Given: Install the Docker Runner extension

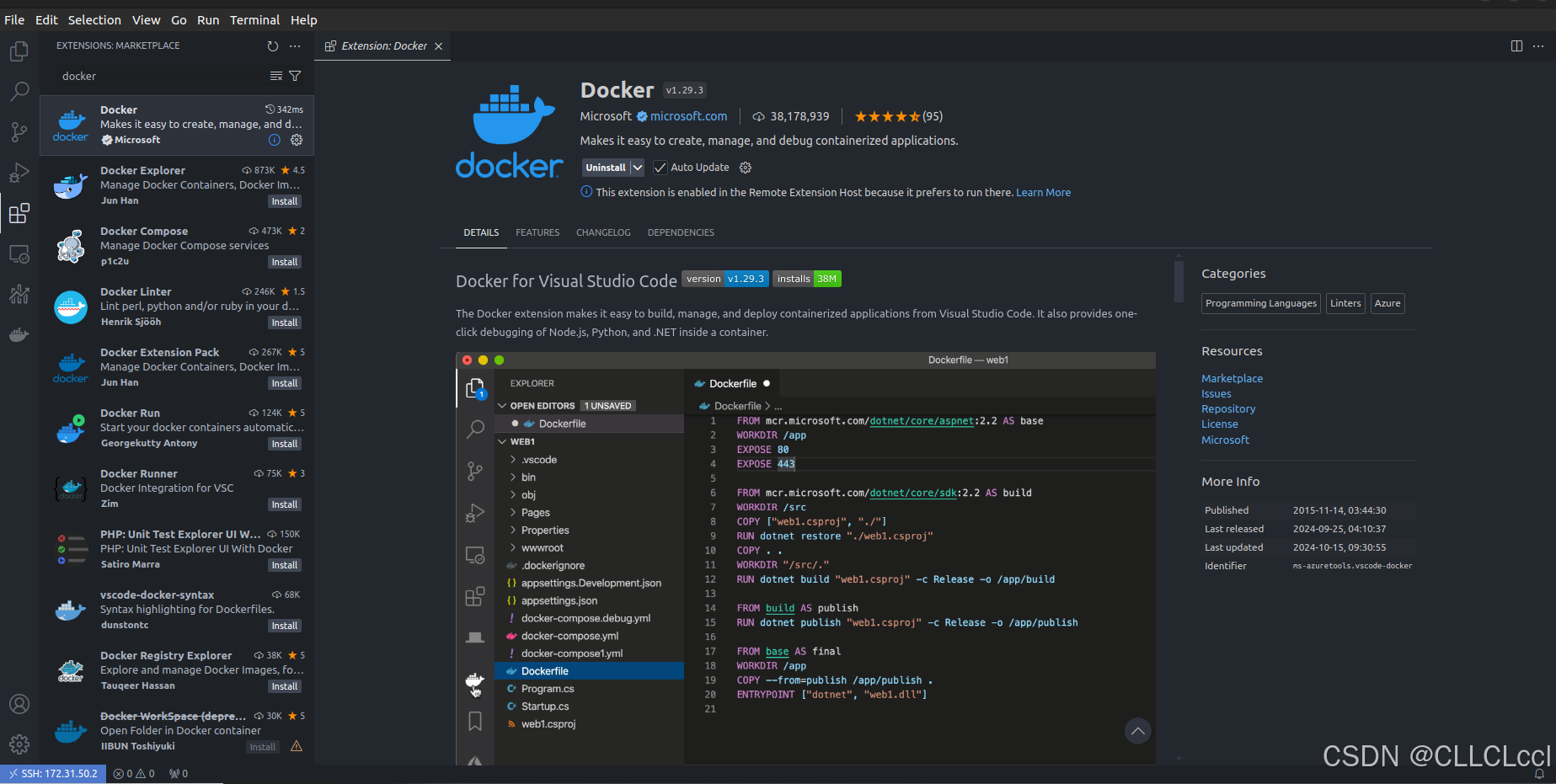Looking at the screenshot, I should tap(285, 504).
